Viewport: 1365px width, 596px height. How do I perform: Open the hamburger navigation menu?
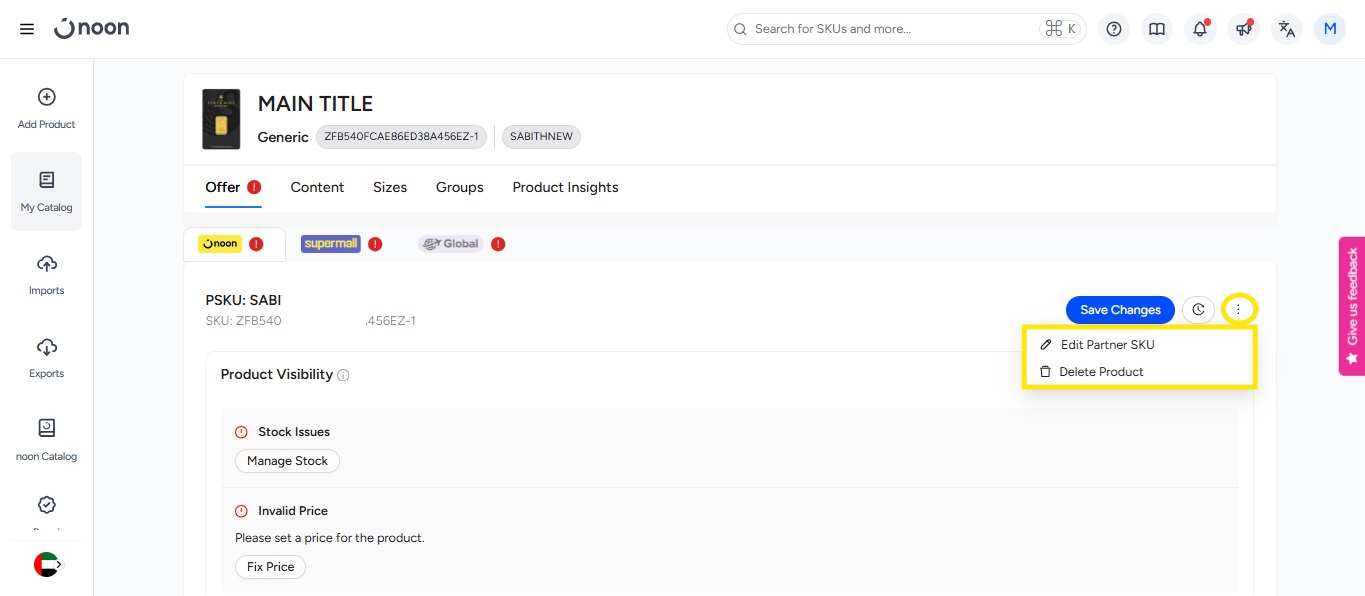click(27, 29)
